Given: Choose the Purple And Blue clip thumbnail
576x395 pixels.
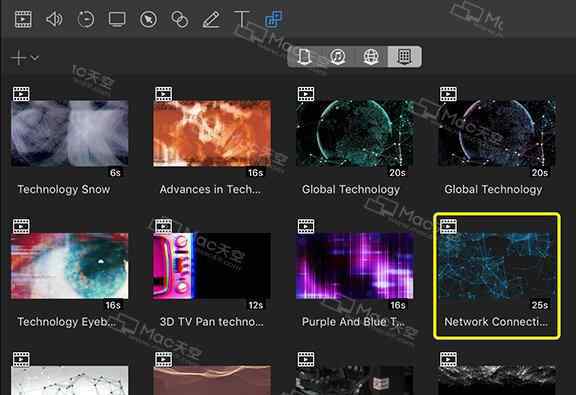Looking at the screenshot, I should point(354,266).
